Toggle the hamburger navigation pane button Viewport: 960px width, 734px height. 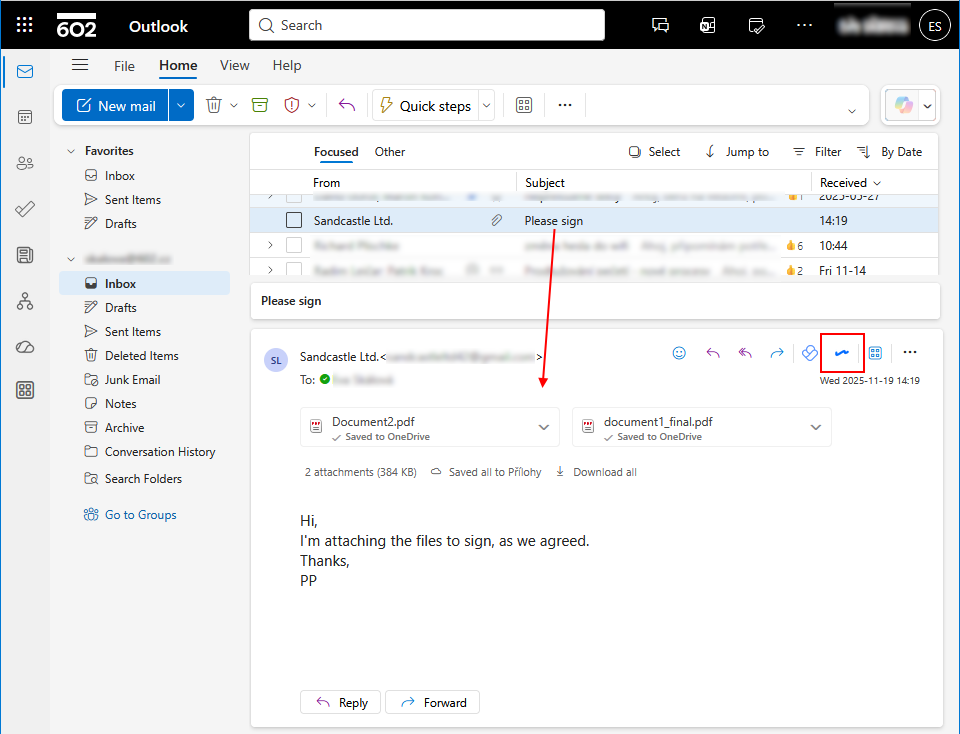[x=80, y=65]
